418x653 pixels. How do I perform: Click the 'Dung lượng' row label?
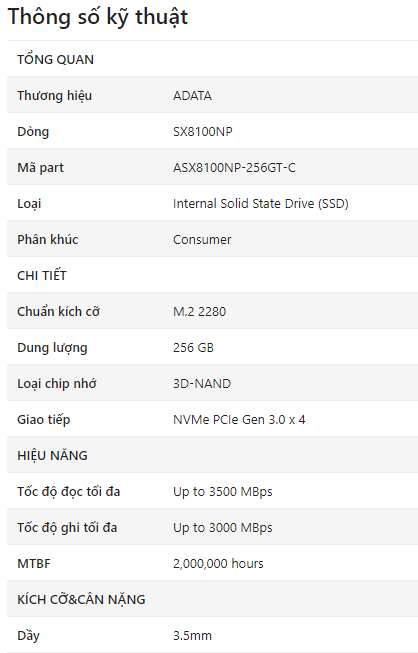coord(52,348)
